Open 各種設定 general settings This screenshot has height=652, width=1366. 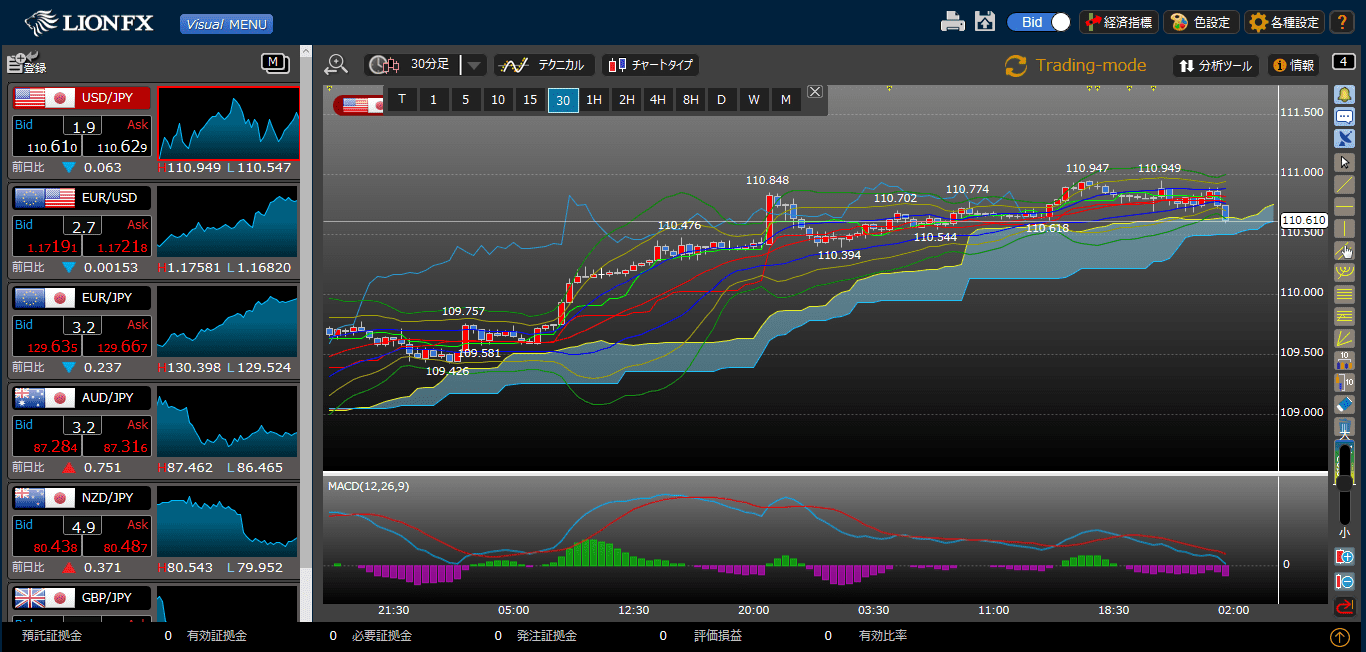pyautogui.click(x=1285, y=22)
